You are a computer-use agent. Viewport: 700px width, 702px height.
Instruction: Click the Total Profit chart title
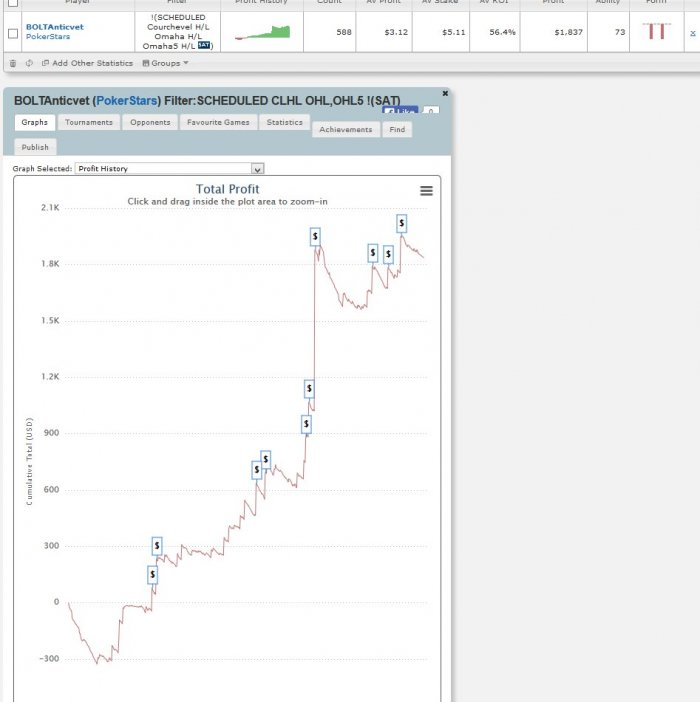coord(227,189)
